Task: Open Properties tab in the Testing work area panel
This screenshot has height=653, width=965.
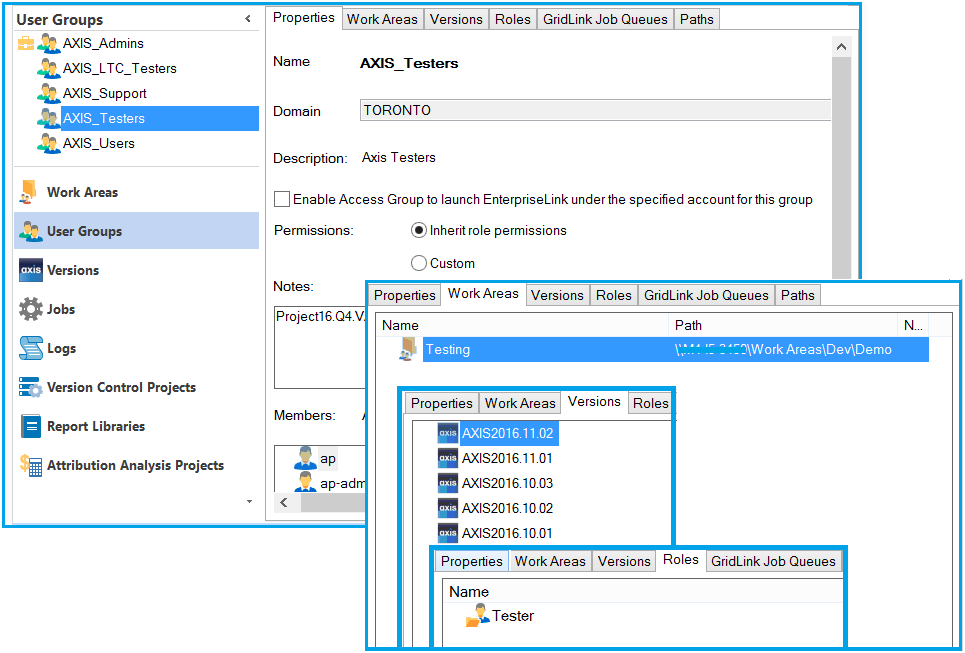Action: (x=405, y=295)
